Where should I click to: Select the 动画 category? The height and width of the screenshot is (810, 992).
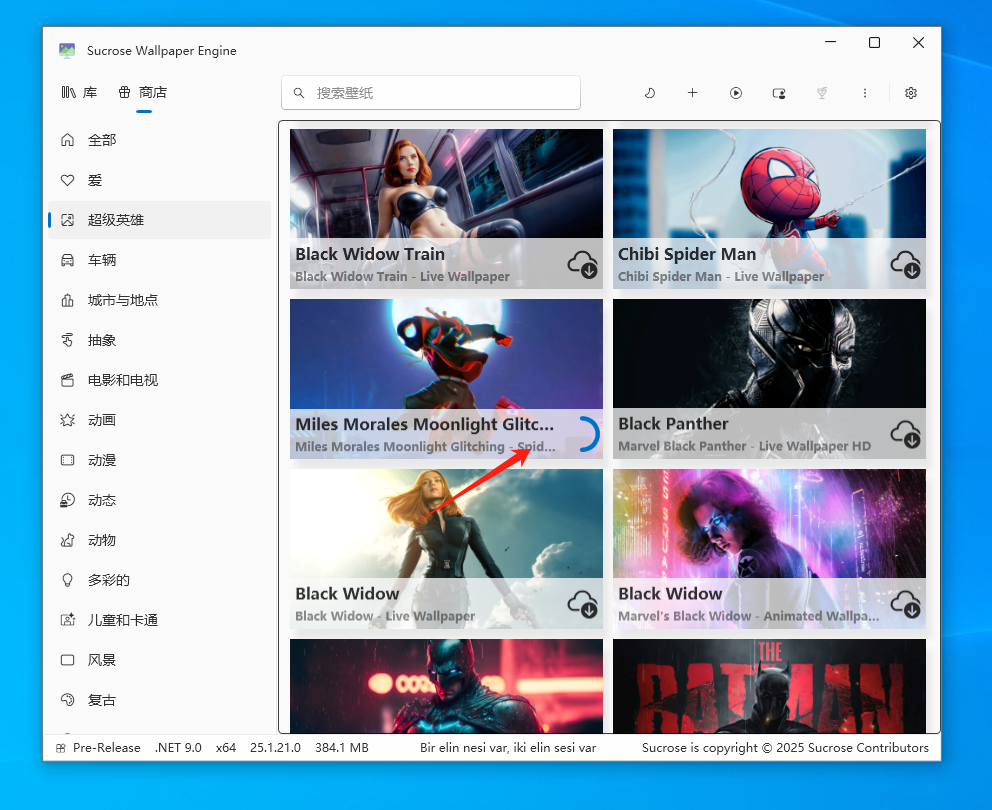coord(159,420)
